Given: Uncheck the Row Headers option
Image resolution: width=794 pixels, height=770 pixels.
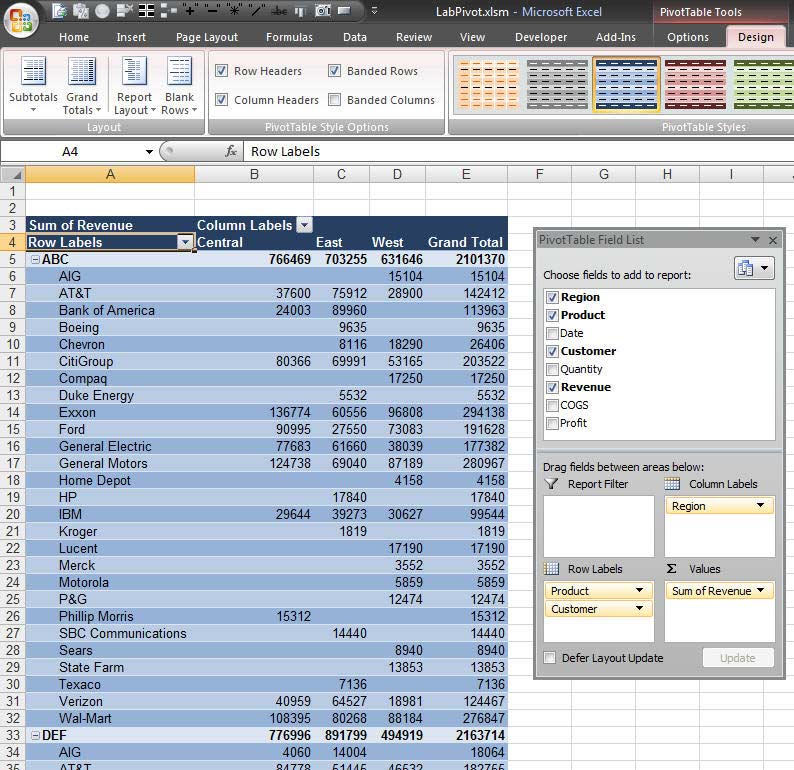Looking at the screenshot, I should 222,71.
